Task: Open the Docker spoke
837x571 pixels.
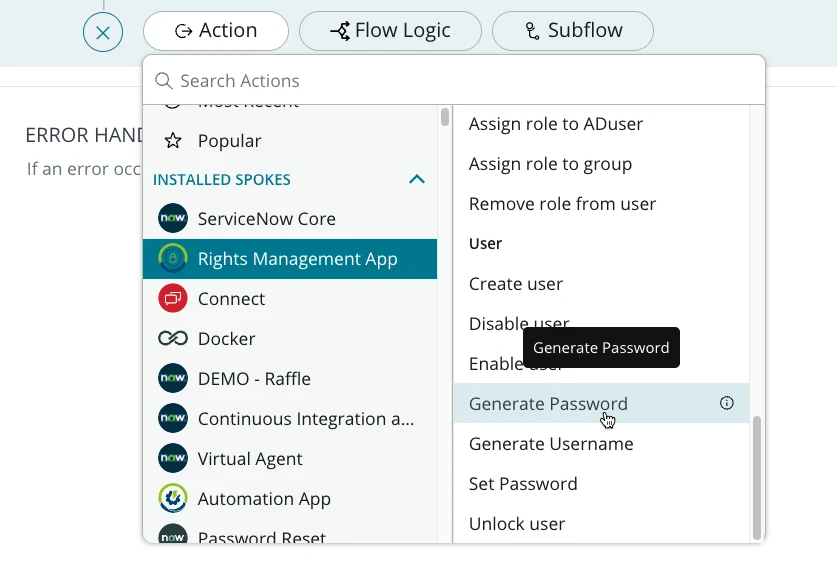Action: click(290, 339)
